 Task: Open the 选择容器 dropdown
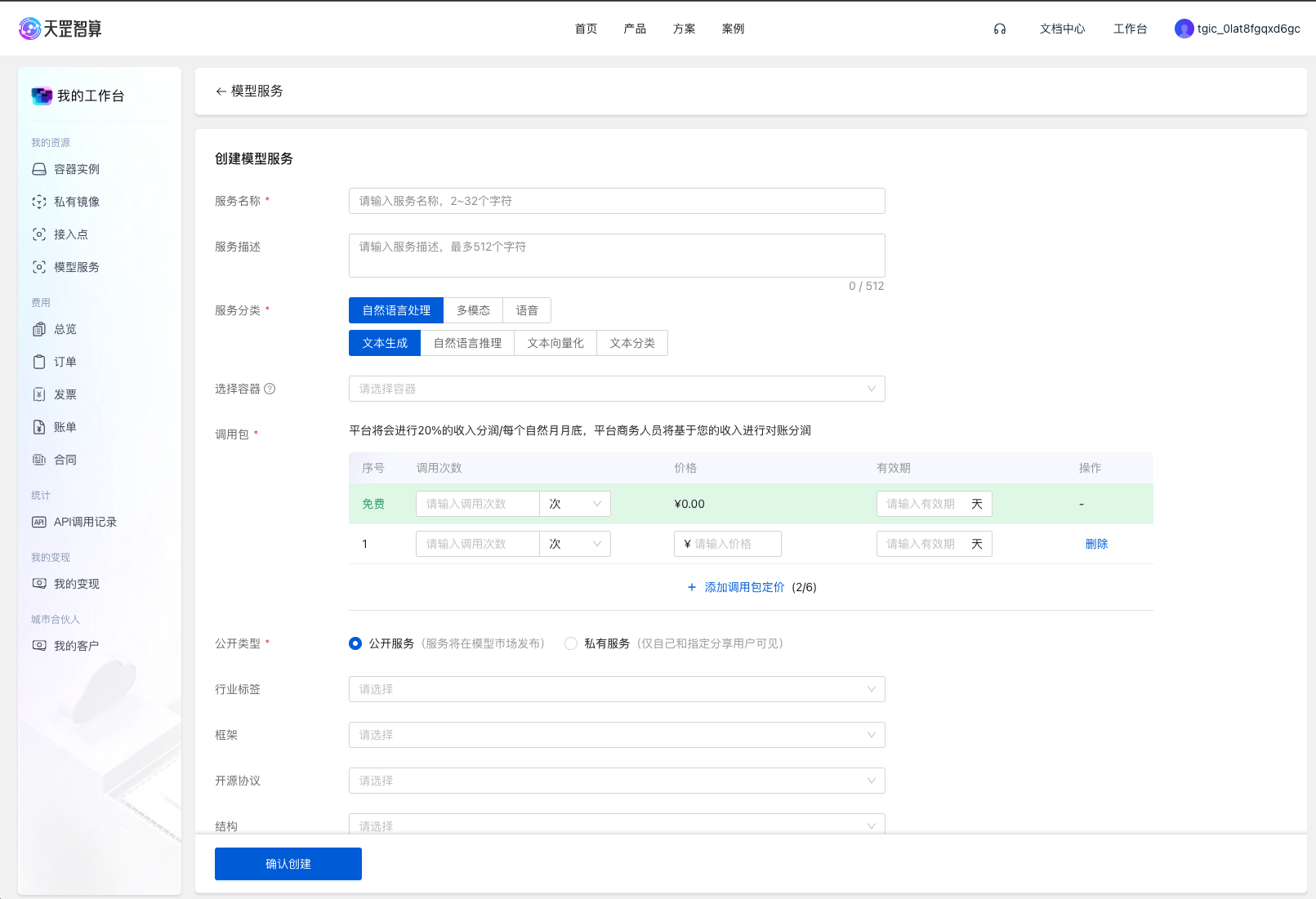pos(617,389)
